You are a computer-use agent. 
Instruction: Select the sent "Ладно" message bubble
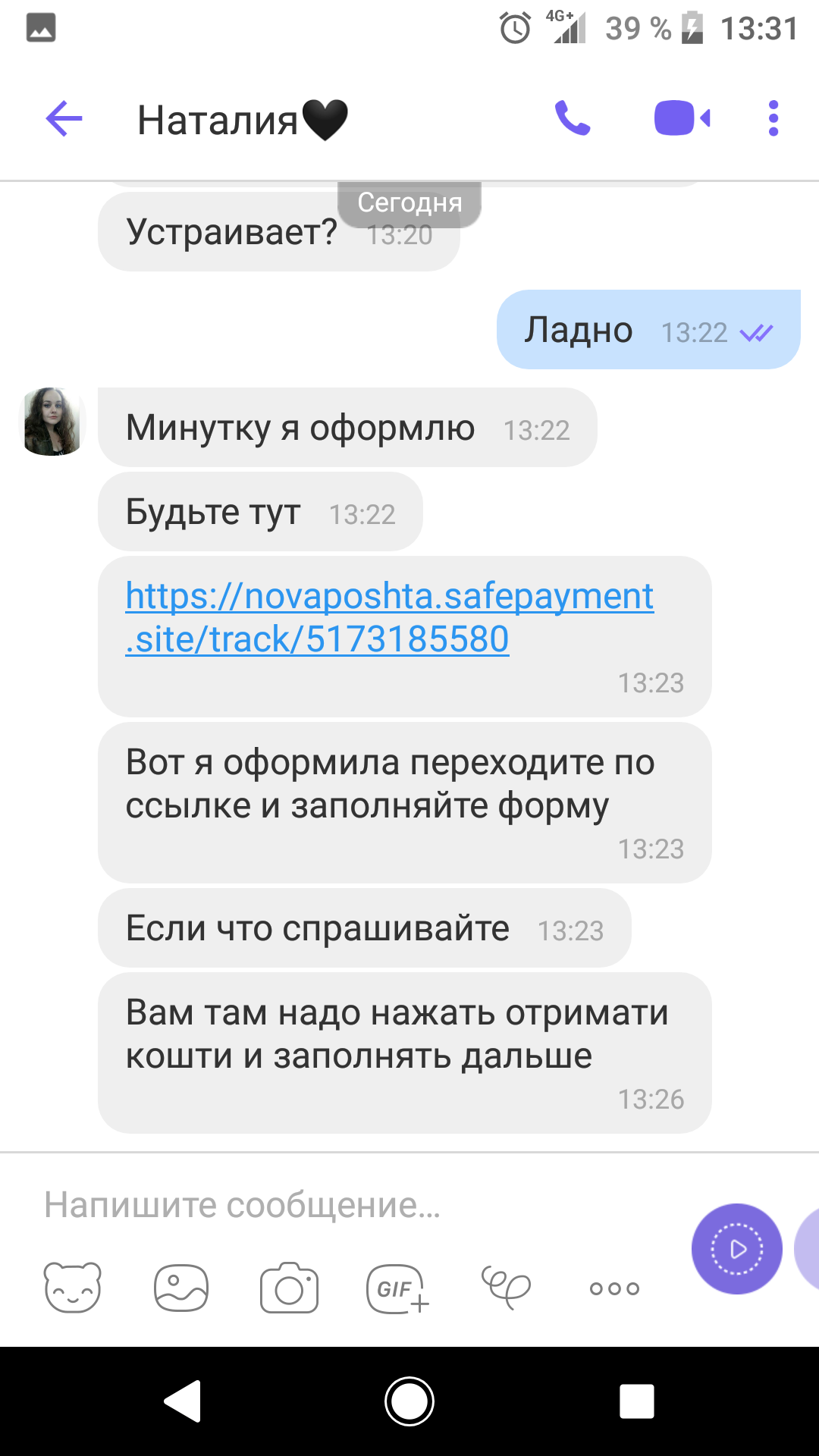[x=648, y=330]
